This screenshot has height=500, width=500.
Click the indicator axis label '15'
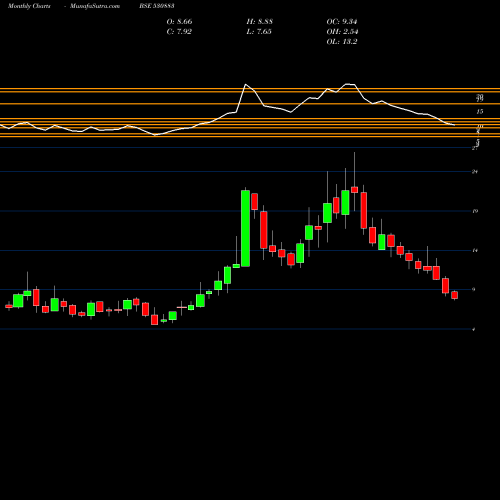479,112
